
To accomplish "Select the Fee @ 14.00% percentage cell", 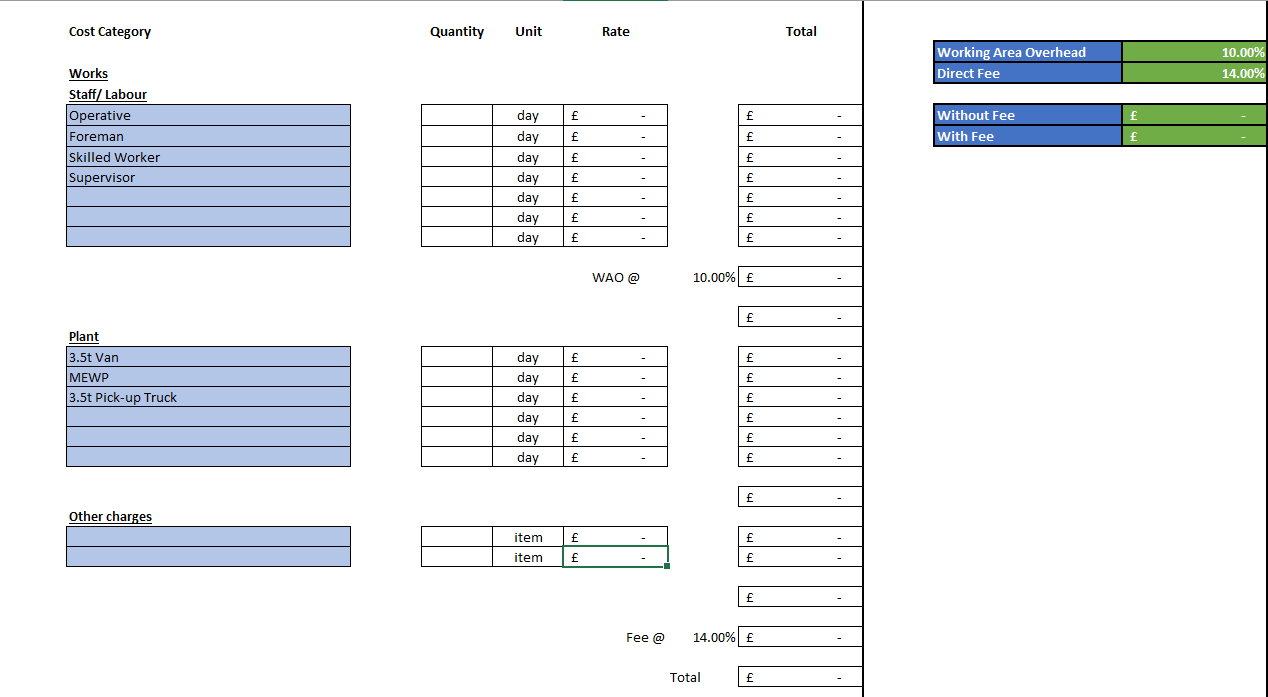I will 713,638.
